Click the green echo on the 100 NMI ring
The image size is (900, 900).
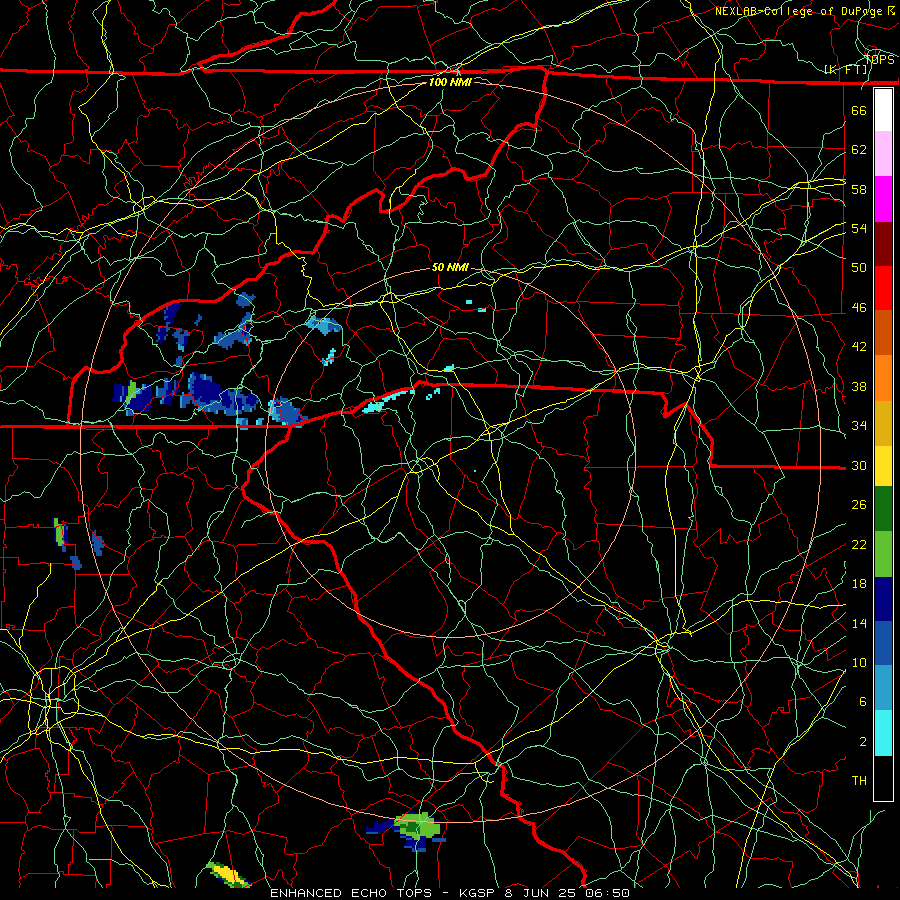click(417, 826)
